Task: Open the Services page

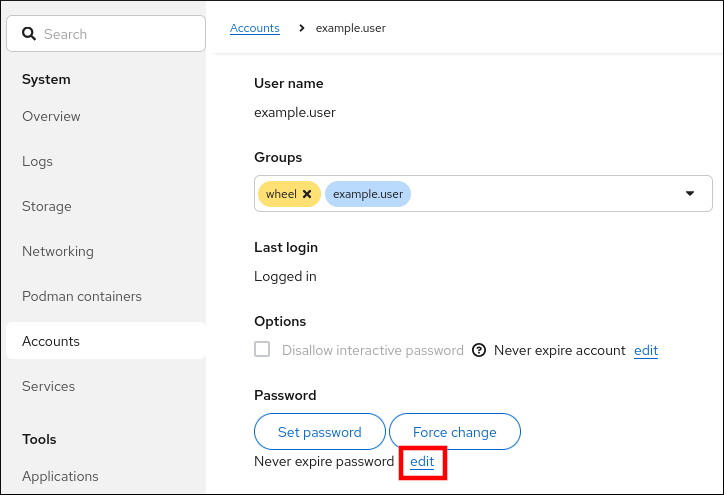Action: pyautogui.click(x=48, y=386)
